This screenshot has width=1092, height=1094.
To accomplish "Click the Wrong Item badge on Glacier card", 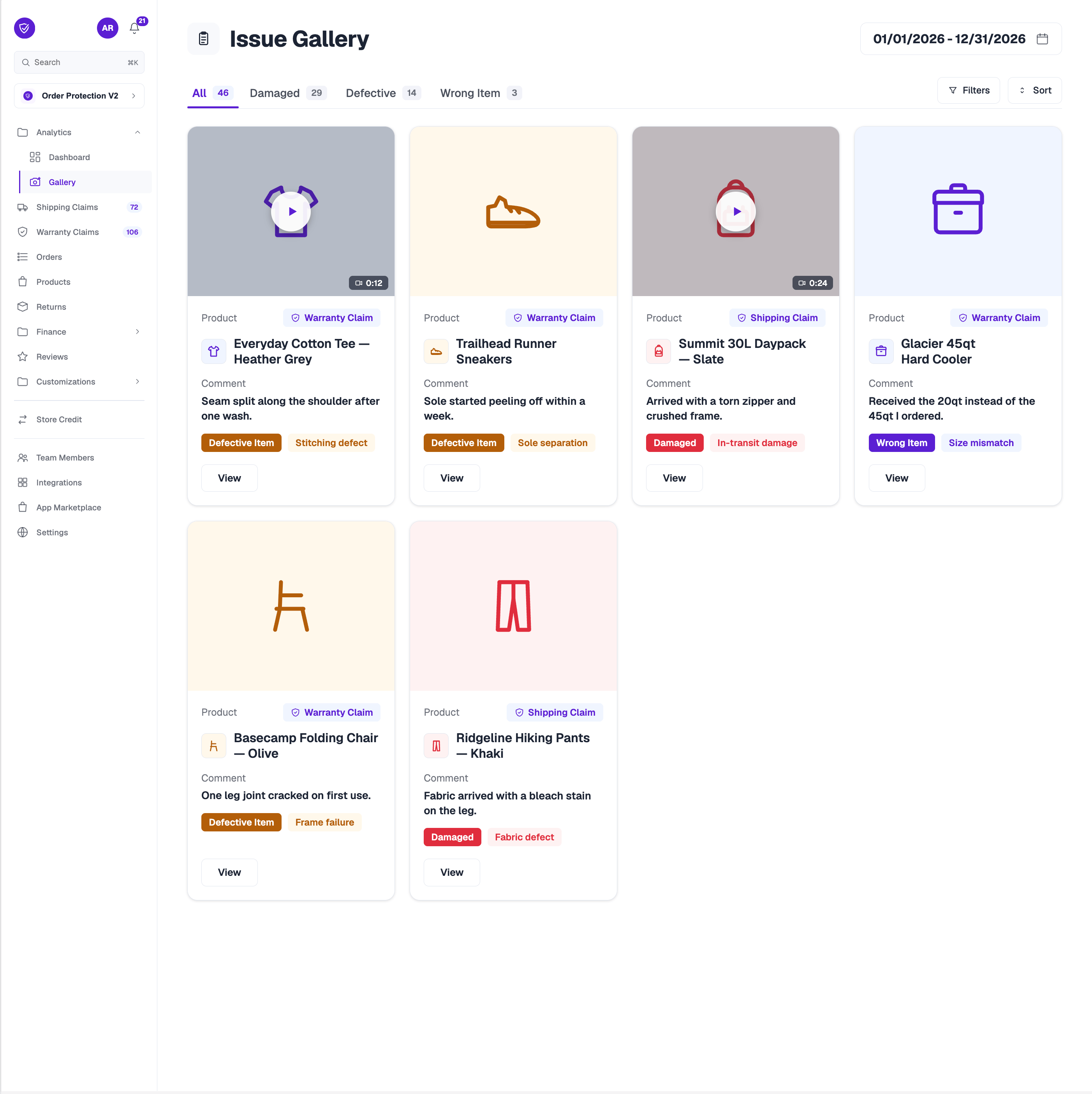I will pos(902,442).
